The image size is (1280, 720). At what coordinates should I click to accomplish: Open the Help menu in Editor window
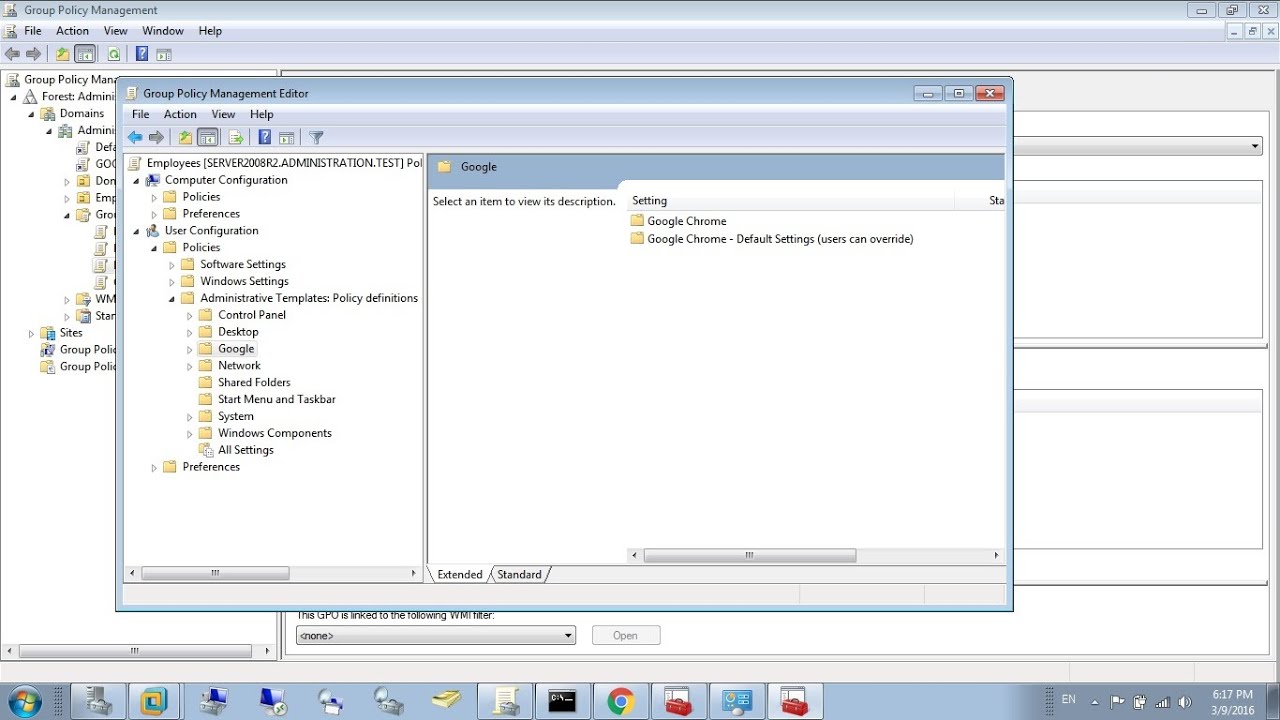(261, 114)
